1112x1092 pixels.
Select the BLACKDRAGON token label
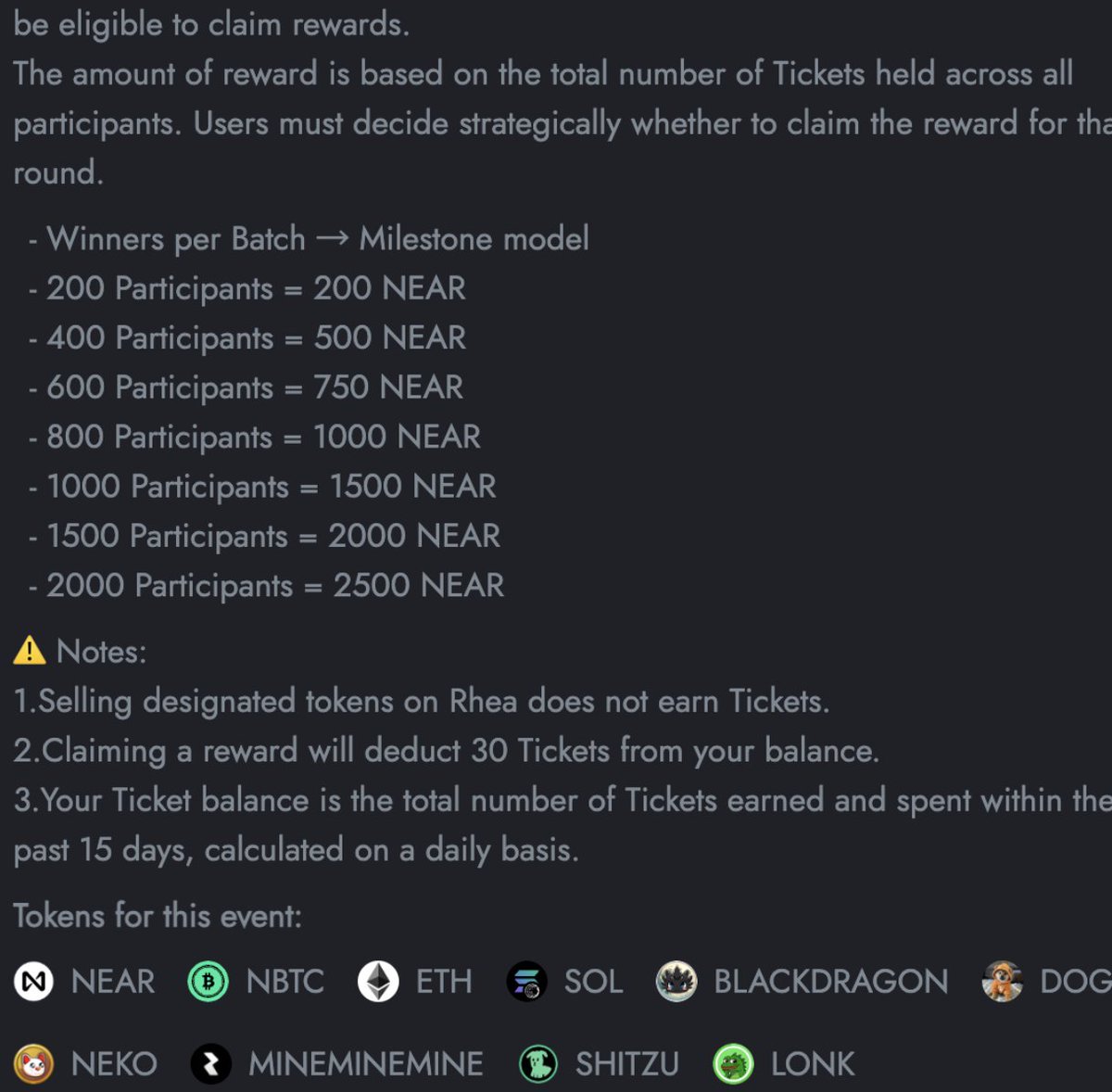pos(831,982)
